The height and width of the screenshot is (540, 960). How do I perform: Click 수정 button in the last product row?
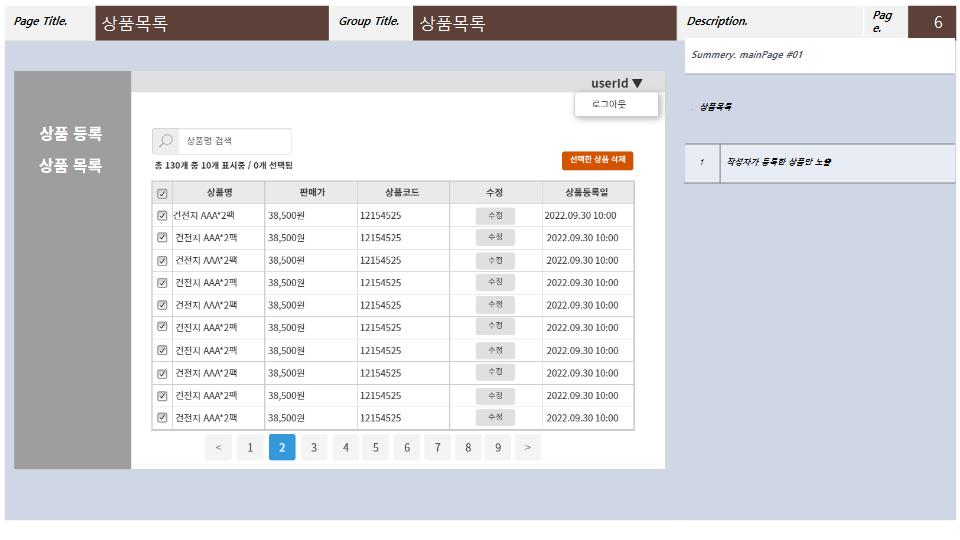pos(495,418)
